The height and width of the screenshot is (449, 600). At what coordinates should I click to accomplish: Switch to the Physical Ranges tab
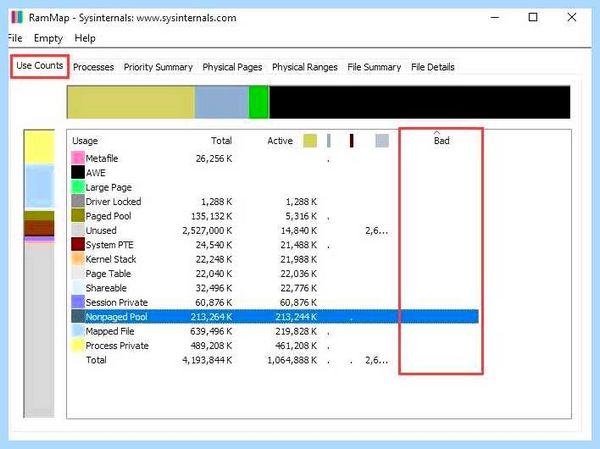click(305, 67)
